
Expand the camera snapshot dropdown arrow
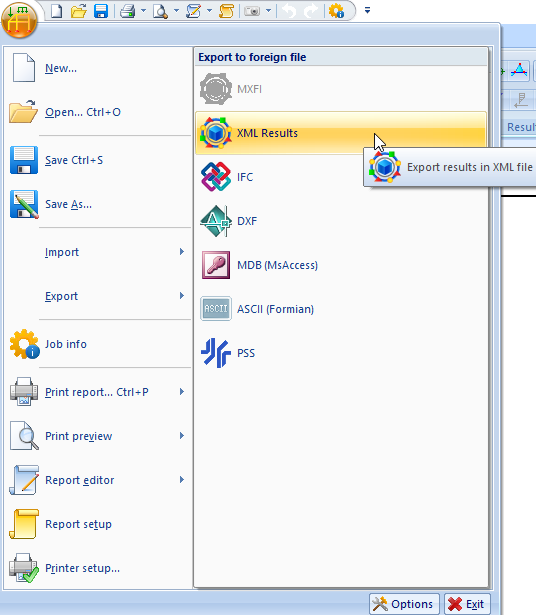pyautogui.click(x=269, y=11)
